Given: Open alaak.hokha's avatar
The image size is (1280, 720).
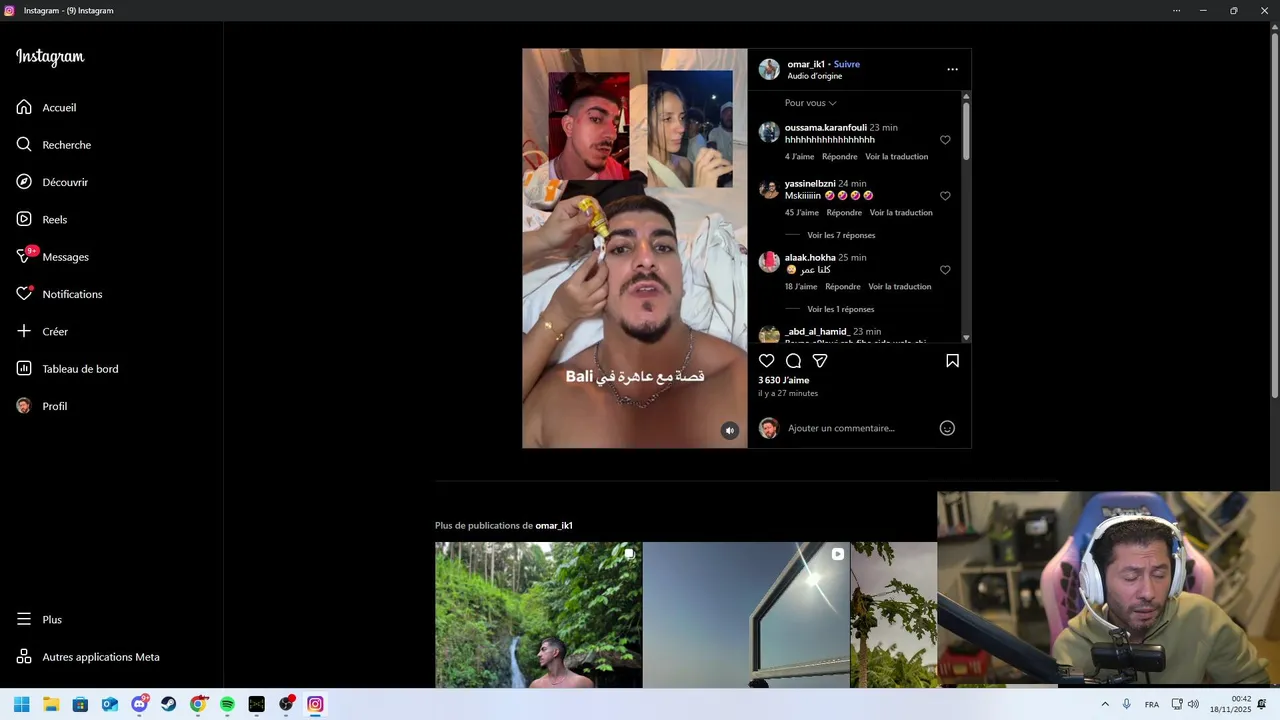Looking at the screenshot, I should pos(769,262).
